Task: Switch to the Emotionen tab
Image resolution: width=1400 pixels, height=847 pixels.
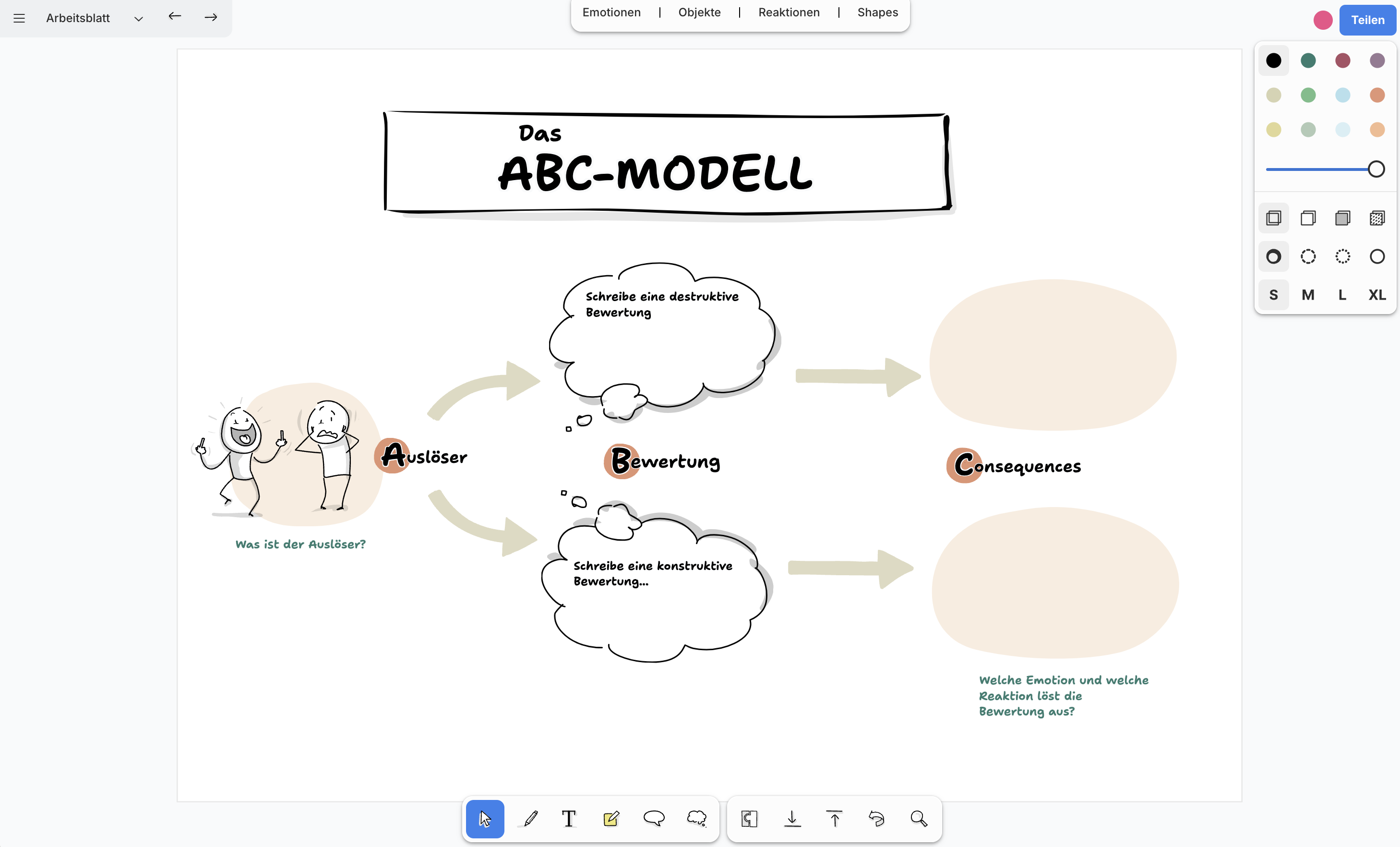Action: (611, 12)
